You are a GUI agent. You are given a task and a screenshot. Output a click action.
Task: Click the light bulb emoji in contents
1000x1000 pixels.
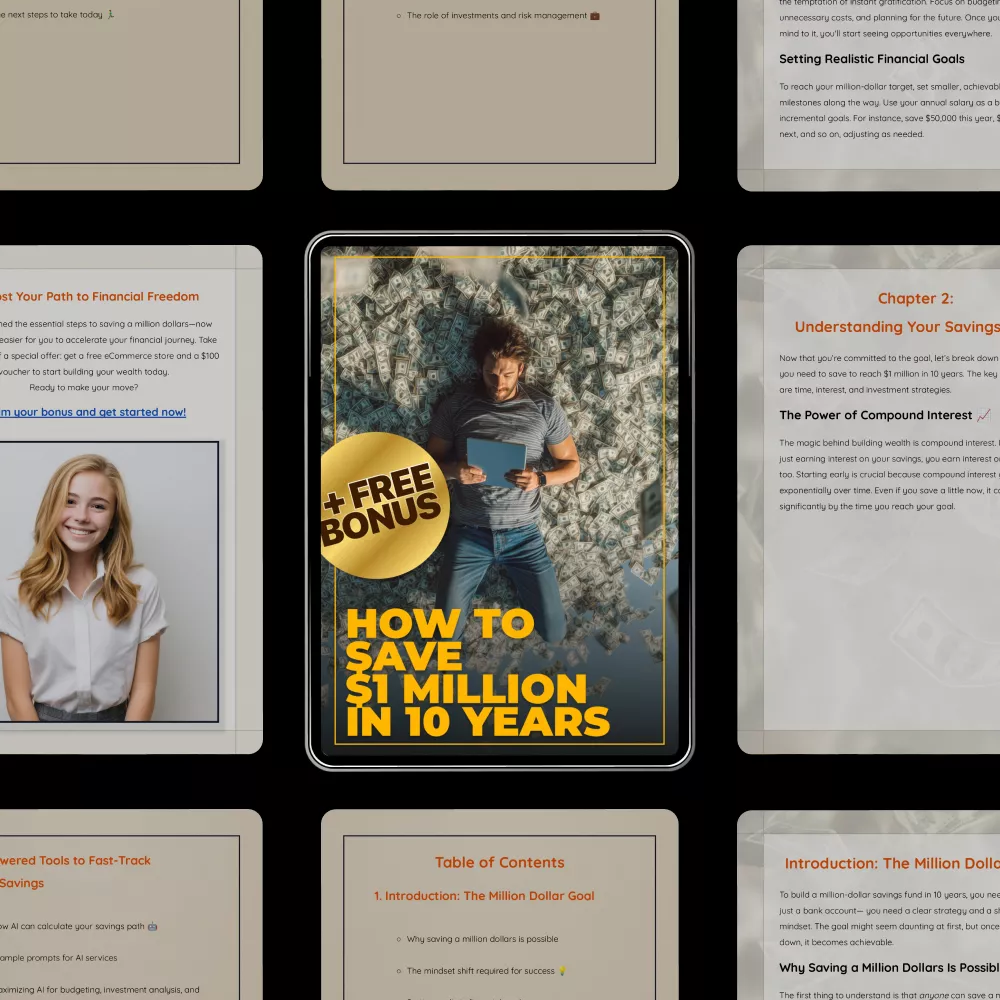(x=562, y=971)
